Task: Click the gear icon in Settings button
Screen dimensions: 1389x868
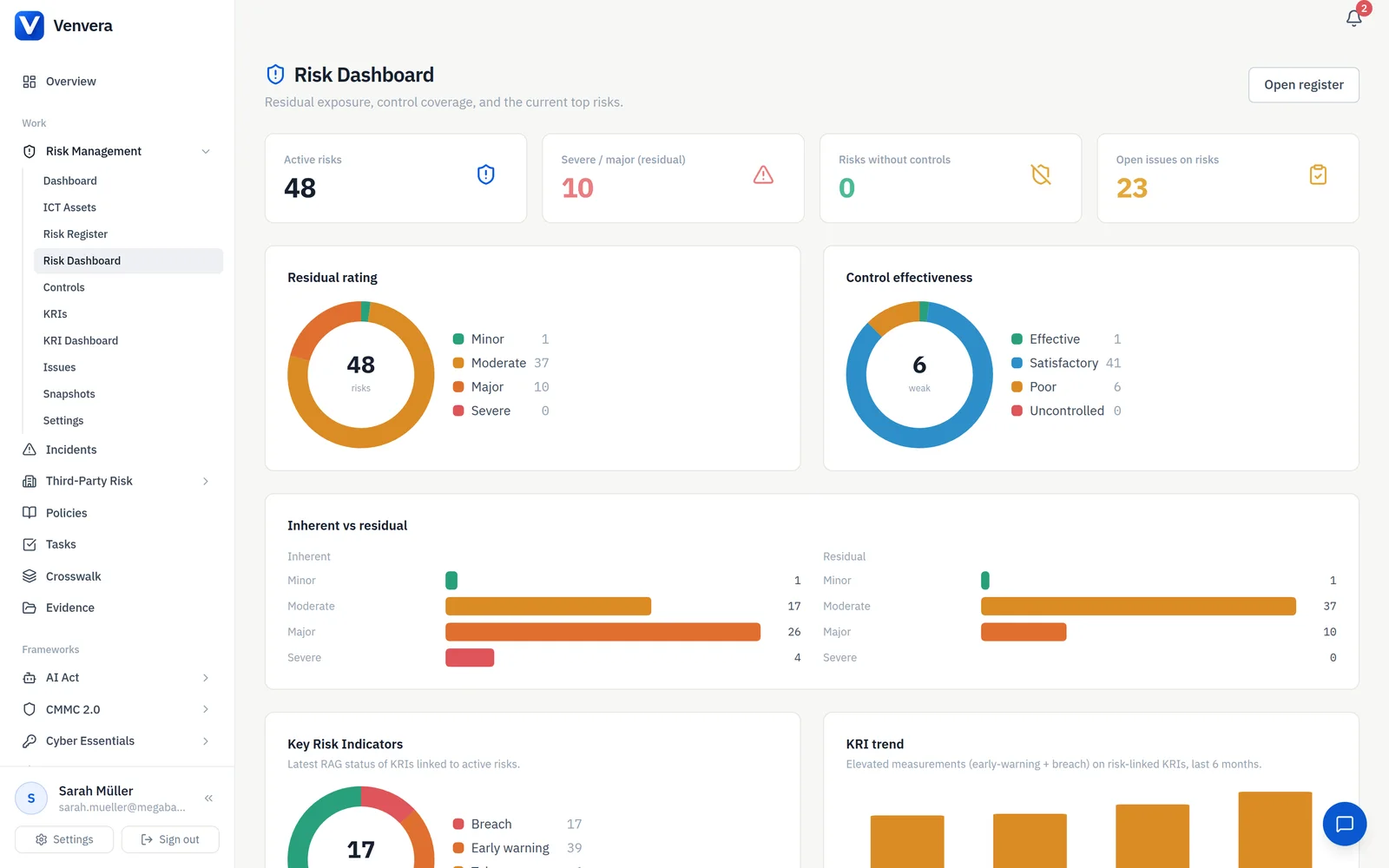Action: pos(41,839)
